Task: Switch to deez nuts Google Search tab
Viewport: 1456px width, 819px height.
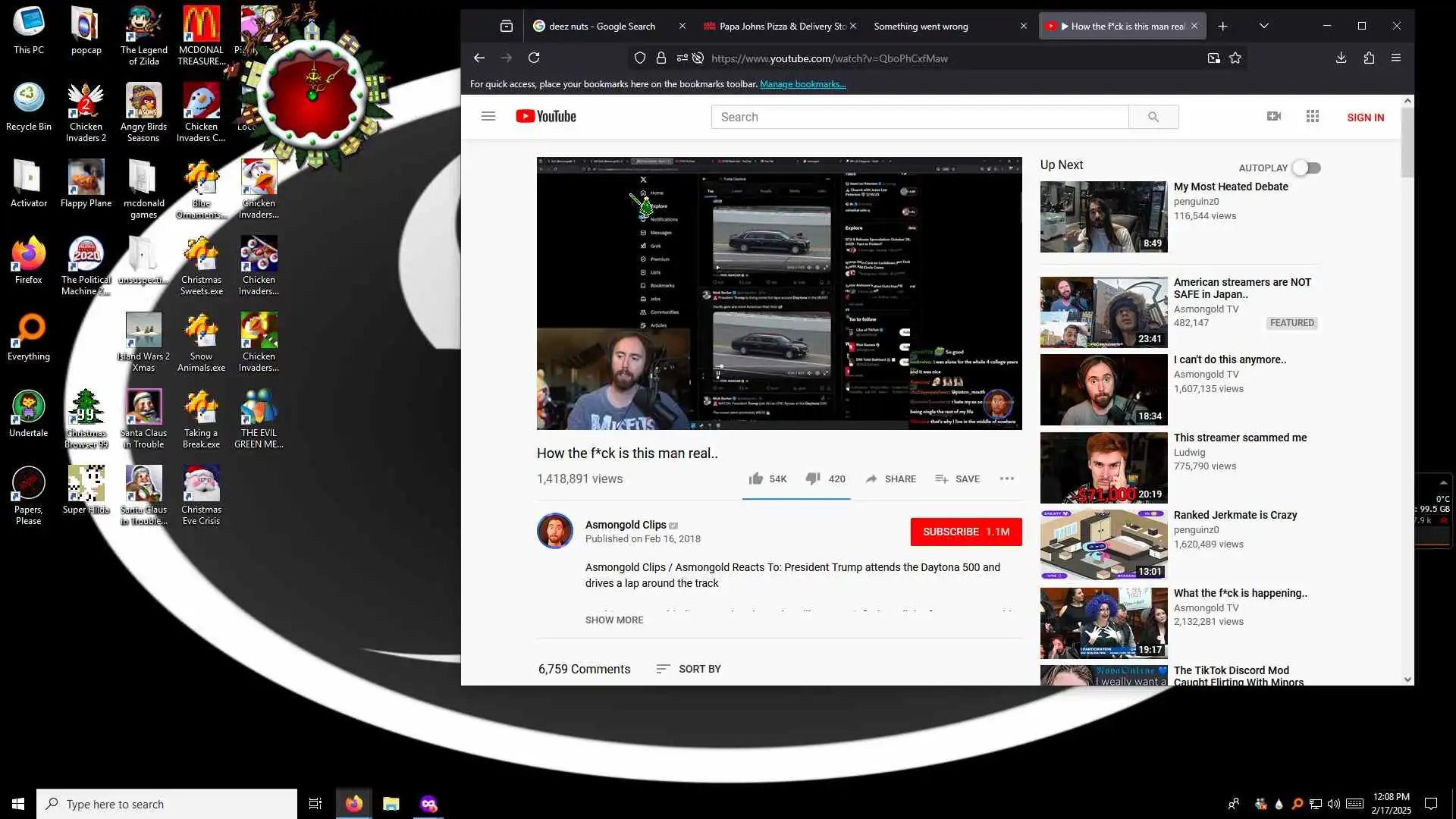Action: (x=602, y=26)
